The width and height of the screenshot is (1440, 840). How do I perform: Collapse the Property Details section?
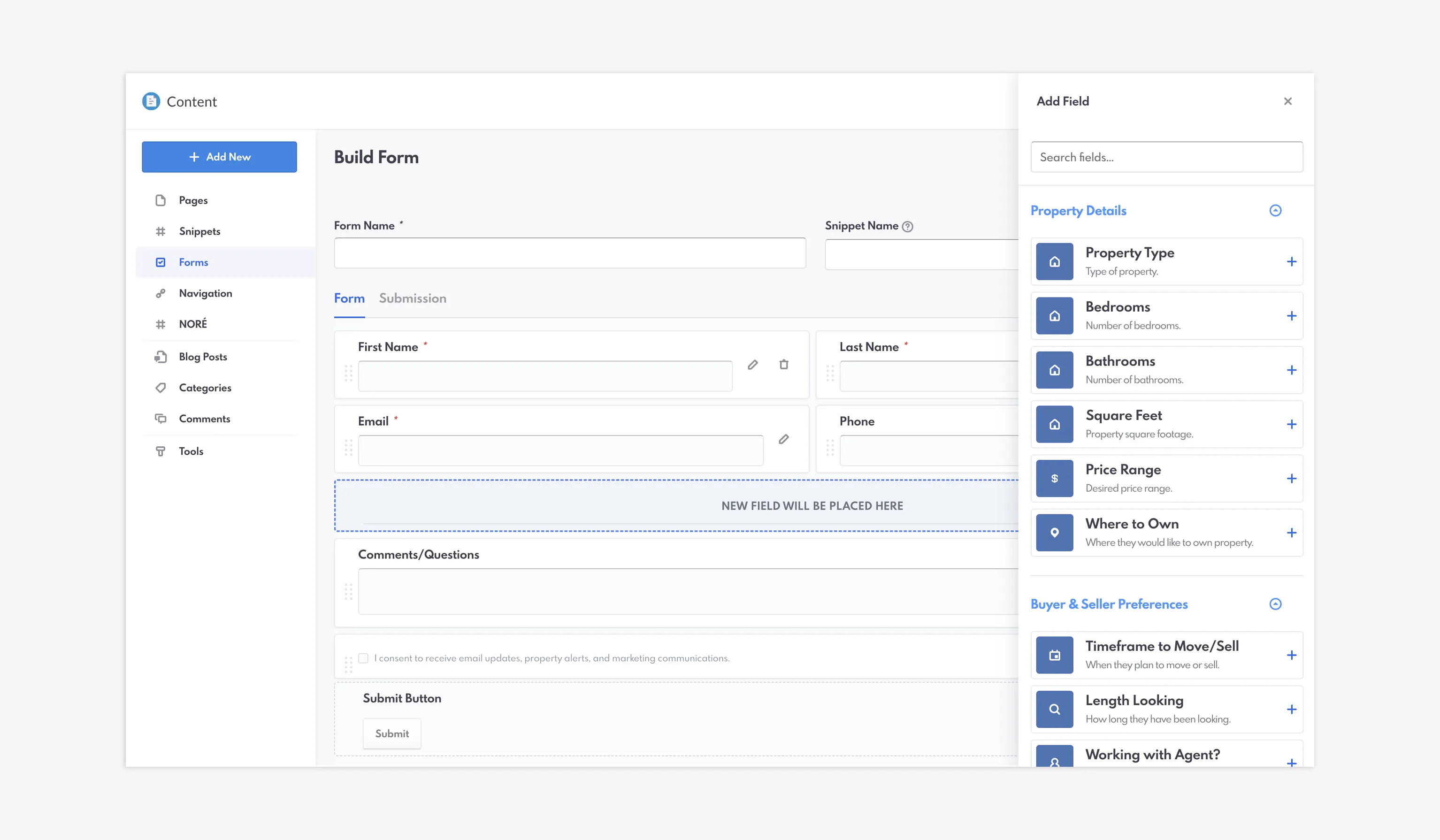point(1275,210)
